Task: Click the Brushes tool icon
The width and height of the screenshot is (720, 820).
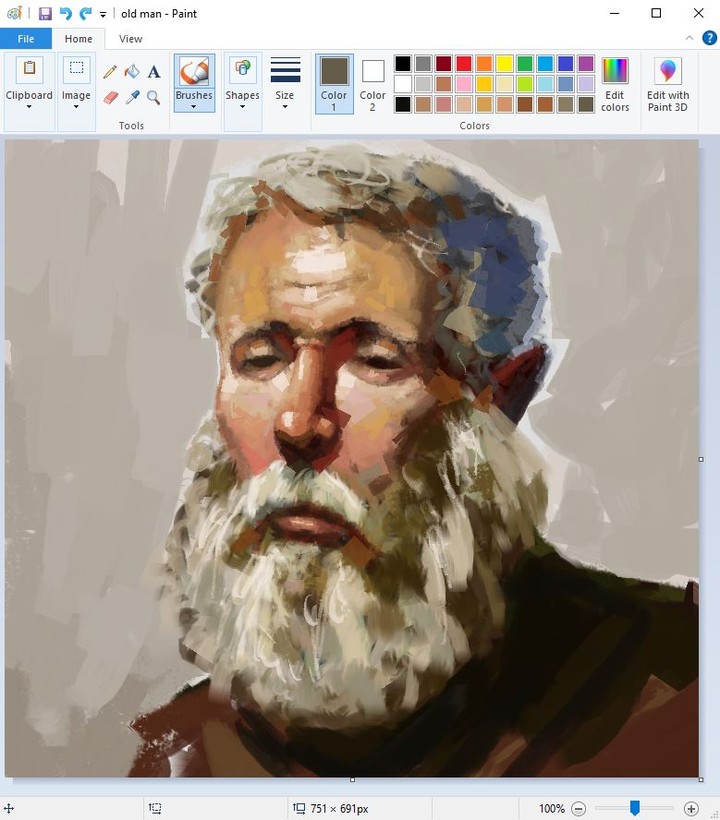Action: click(194, 71)
